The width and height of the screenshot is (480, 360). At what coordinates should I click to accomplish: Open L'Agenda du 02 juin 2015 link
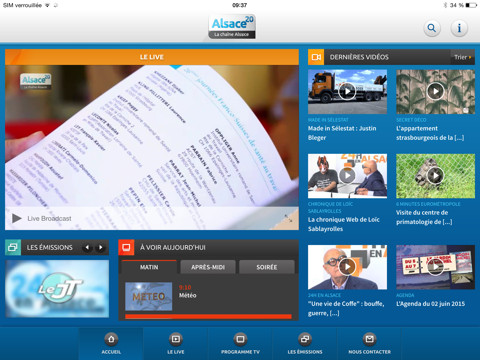pyautogui.click(x=430, y=304)
